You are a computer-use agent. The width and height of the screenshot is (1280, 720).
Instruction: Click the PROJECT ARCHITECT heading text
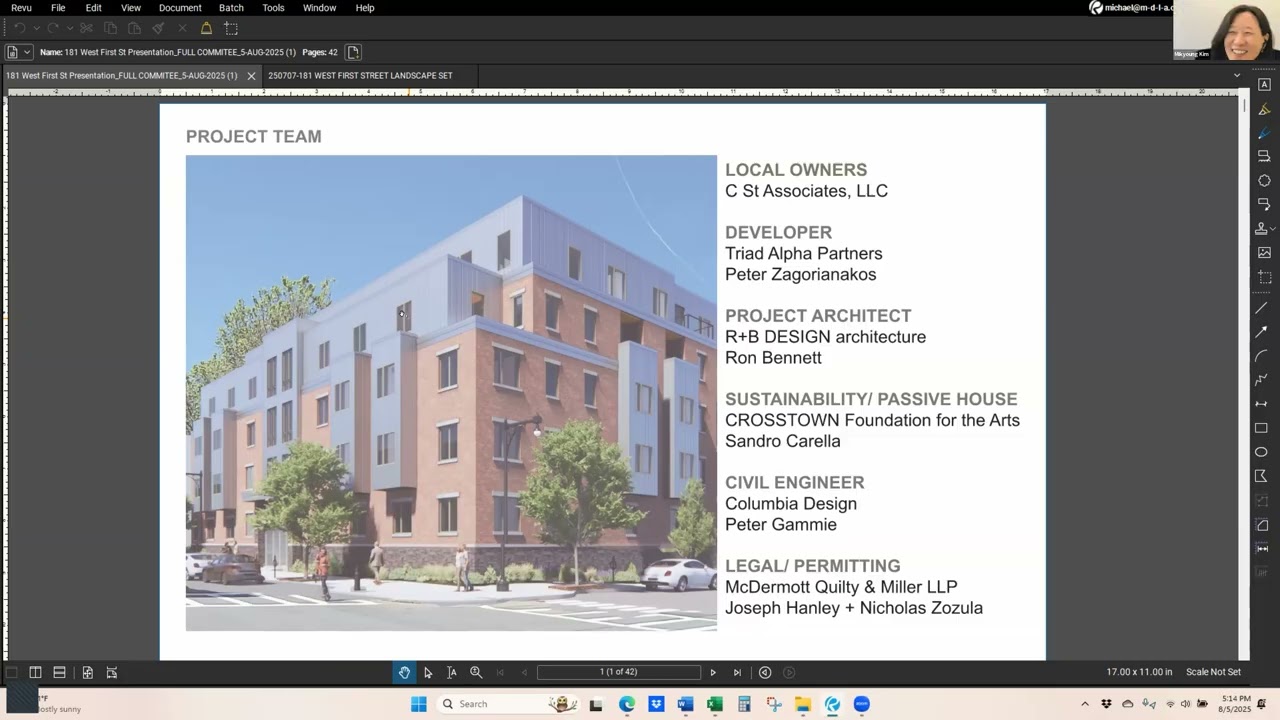818,316
